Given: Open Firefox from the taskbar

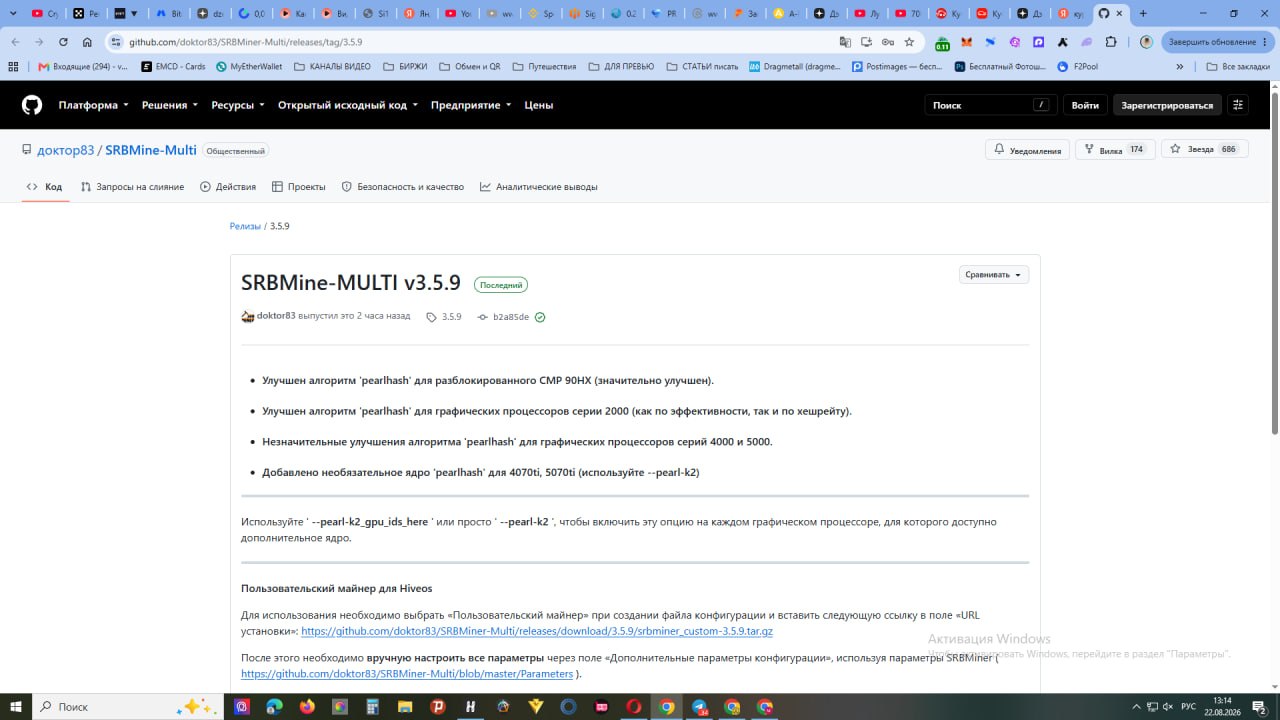Looking at the screenshot, I should click(307, 706).
